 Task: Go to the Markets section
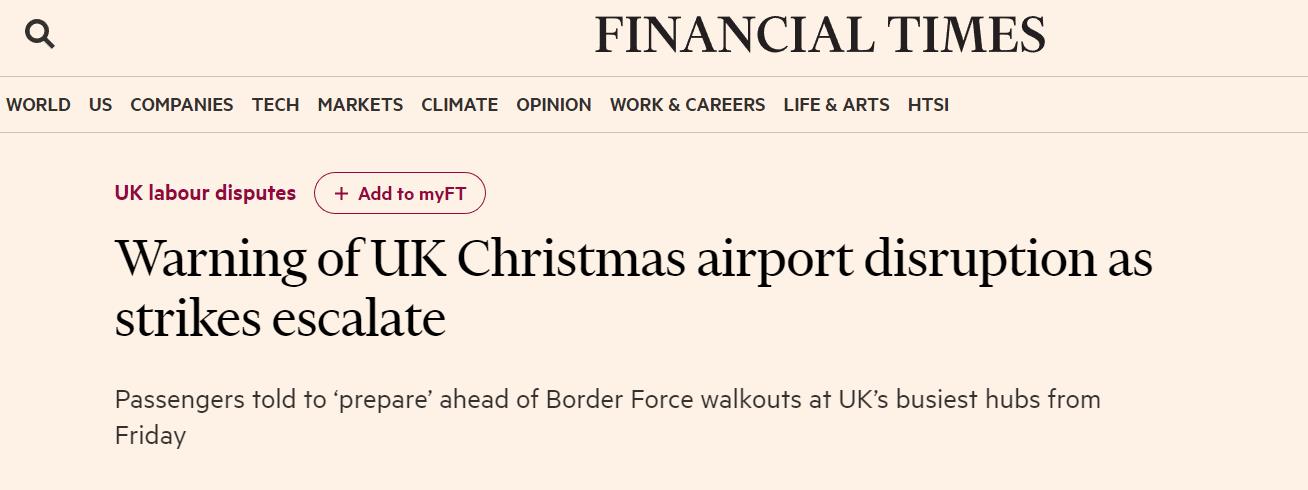[360, 105]
